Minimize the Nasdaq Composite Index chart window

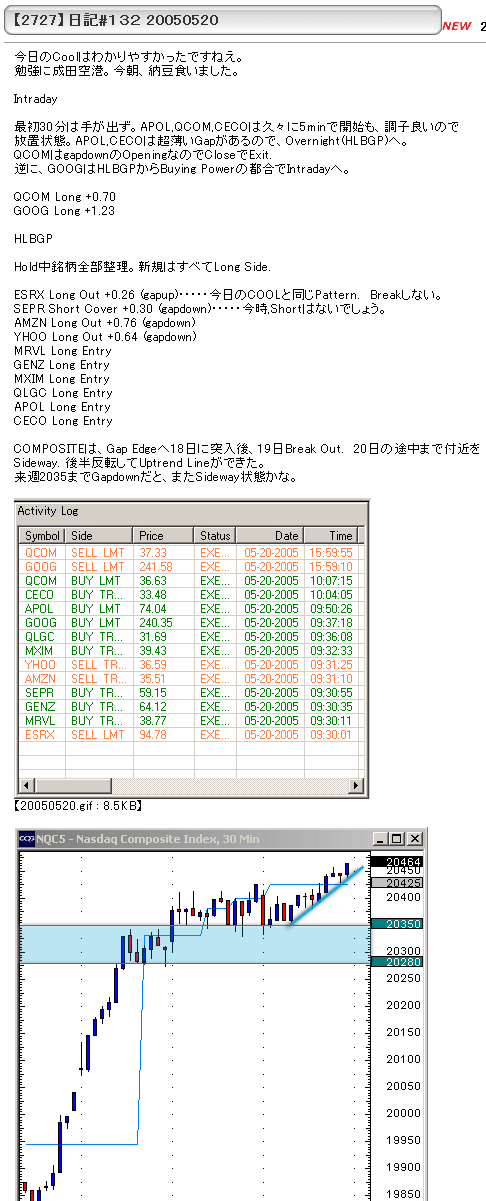[x=380, y=839]
